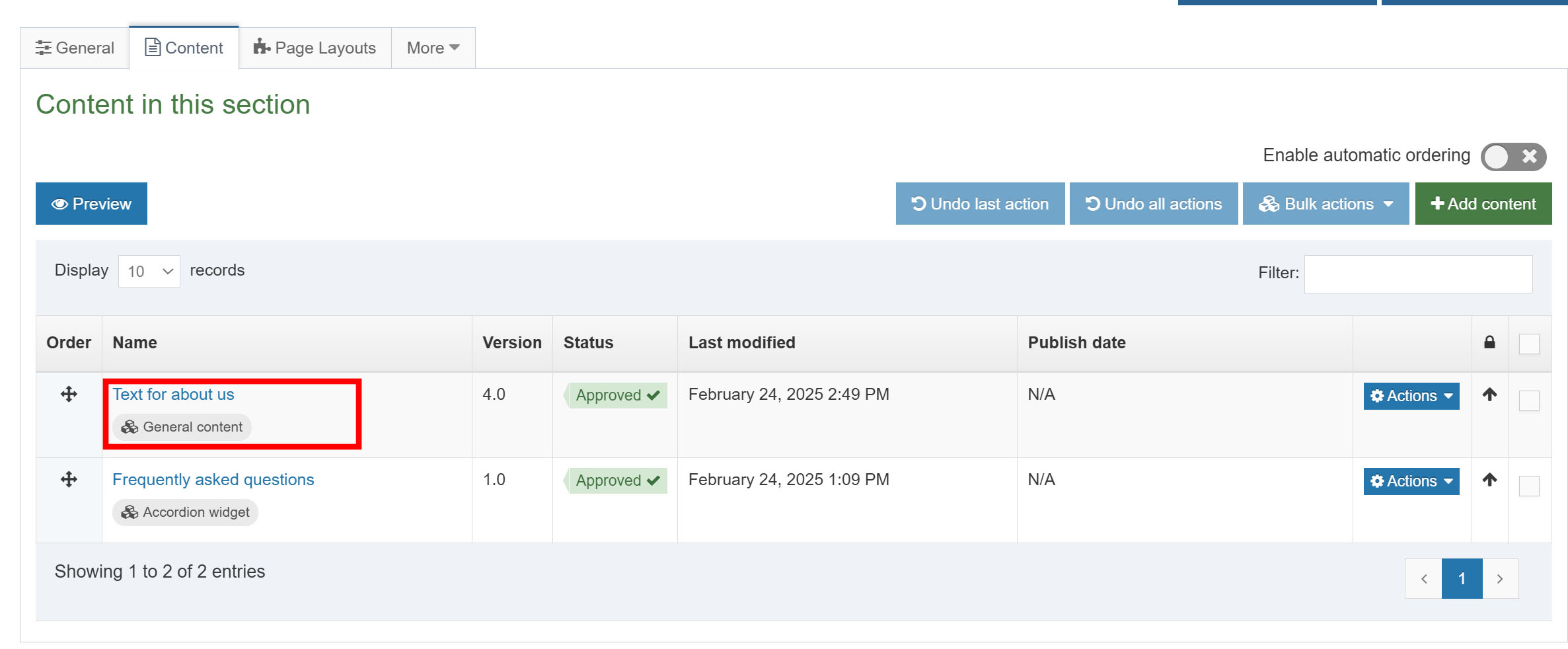This screenshot has height=649, width=1568.
Task: Check the select-all checkbox in table header
Action: point(1529,344)
